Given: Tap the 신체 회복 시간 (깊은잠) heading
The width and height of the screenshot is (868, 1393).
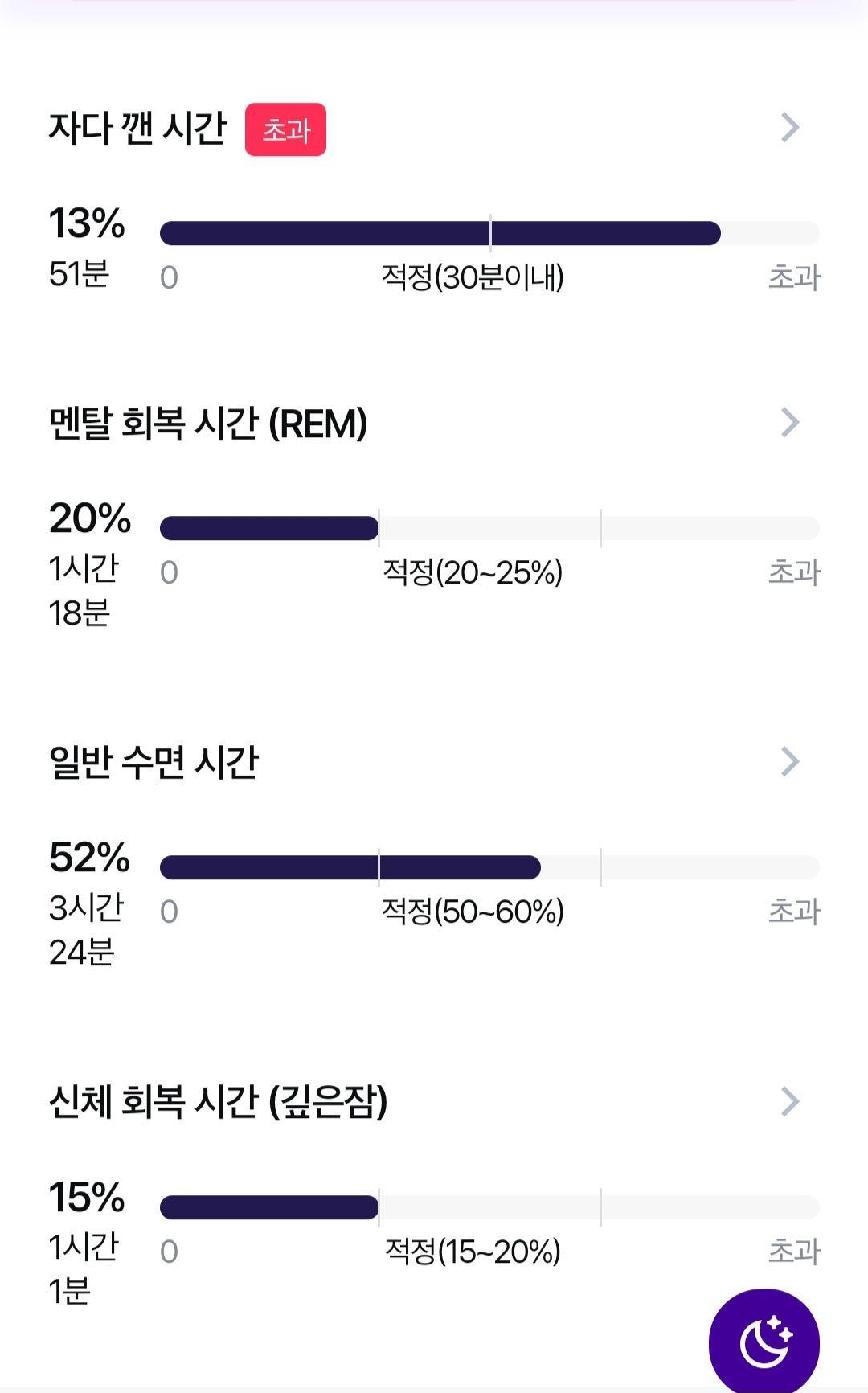Looking at the screenshot, I should tap(218, 1102).
